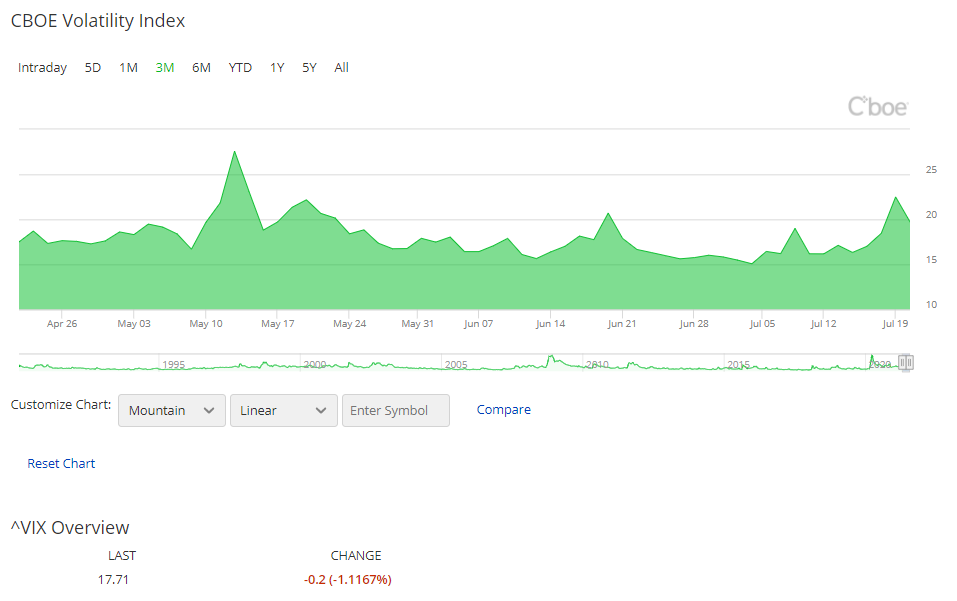Focus the Enter Symbol input field
957x601 pixels.
tap(395, 410)
